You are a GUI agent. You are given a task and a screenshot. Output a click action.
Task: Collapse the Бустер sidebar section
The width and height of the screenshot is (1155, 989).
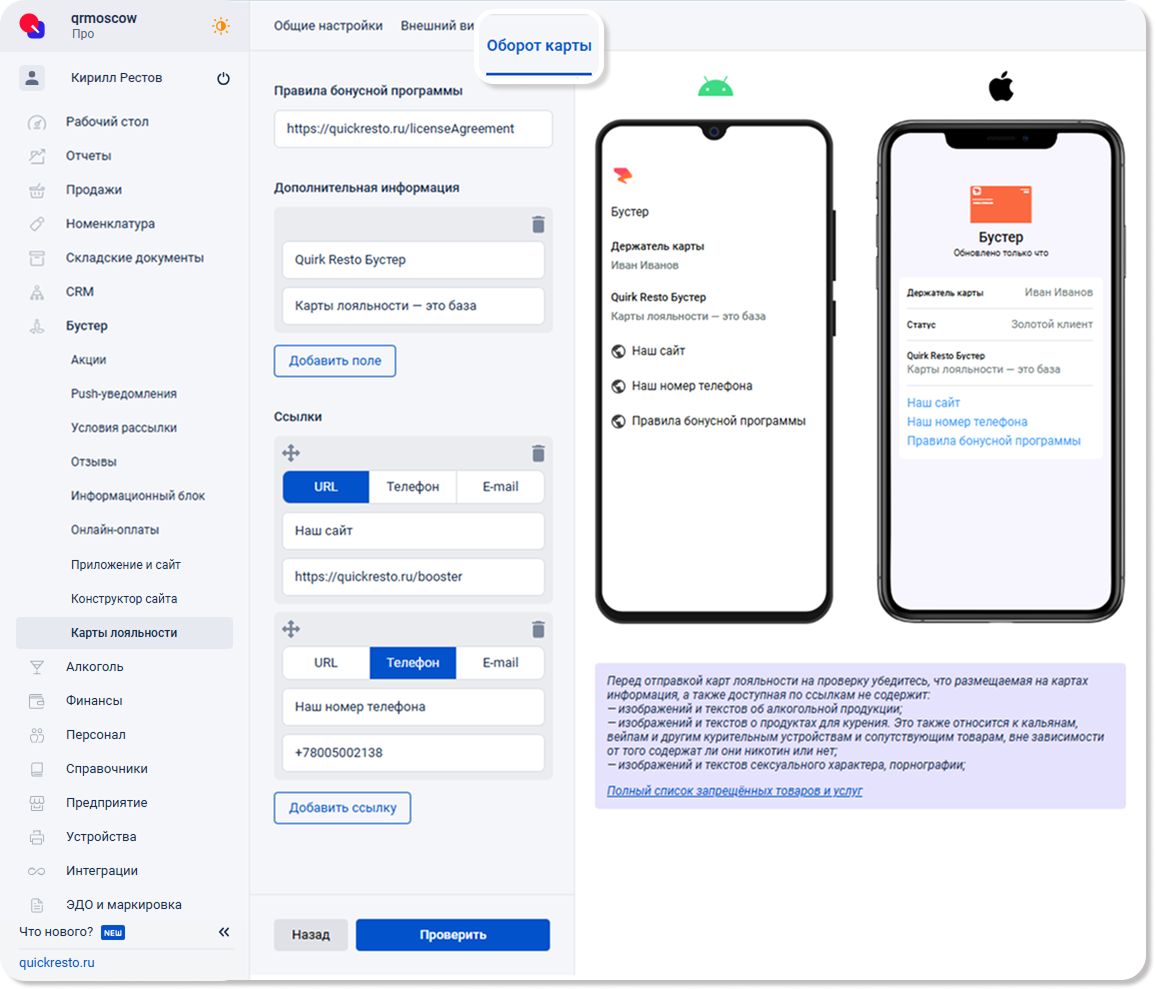pos(86,326)
